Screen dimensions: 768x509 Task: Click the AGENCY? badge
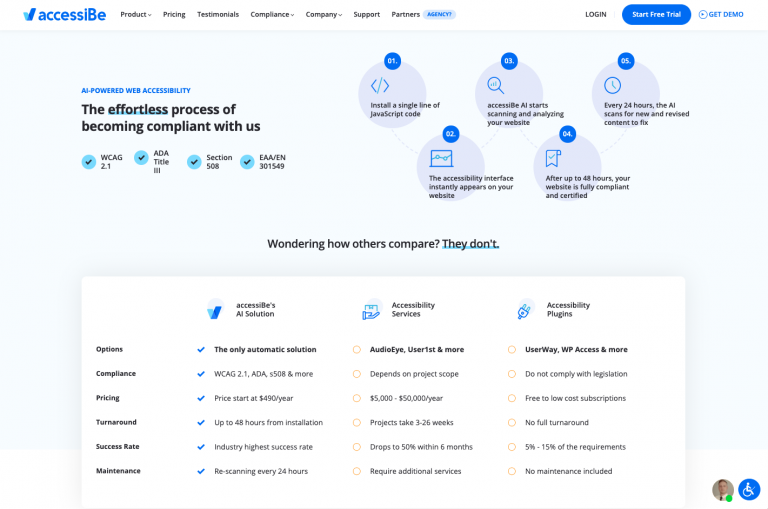pyautogui.click(x=439, y=15)
